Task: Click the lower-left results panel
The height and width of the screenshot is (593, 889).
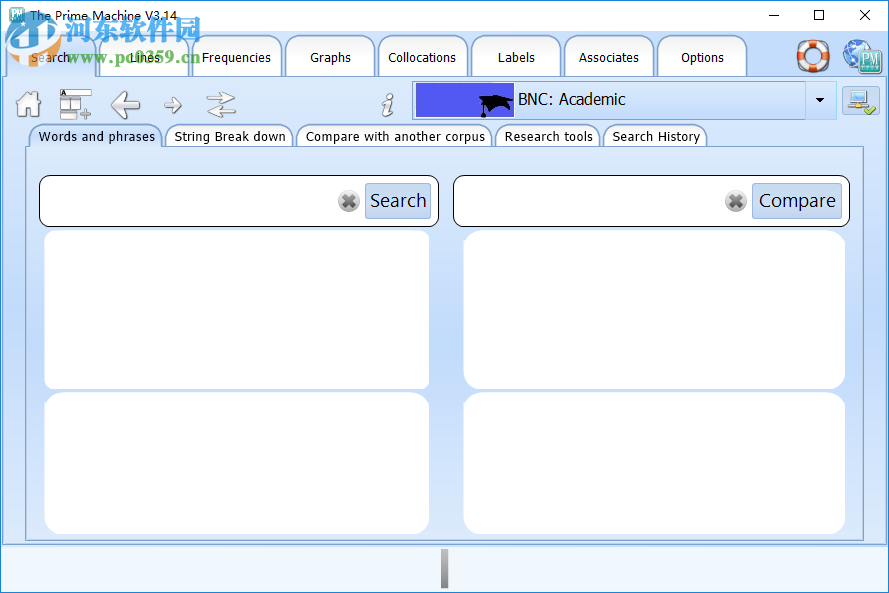Action: tap(236, 463)
